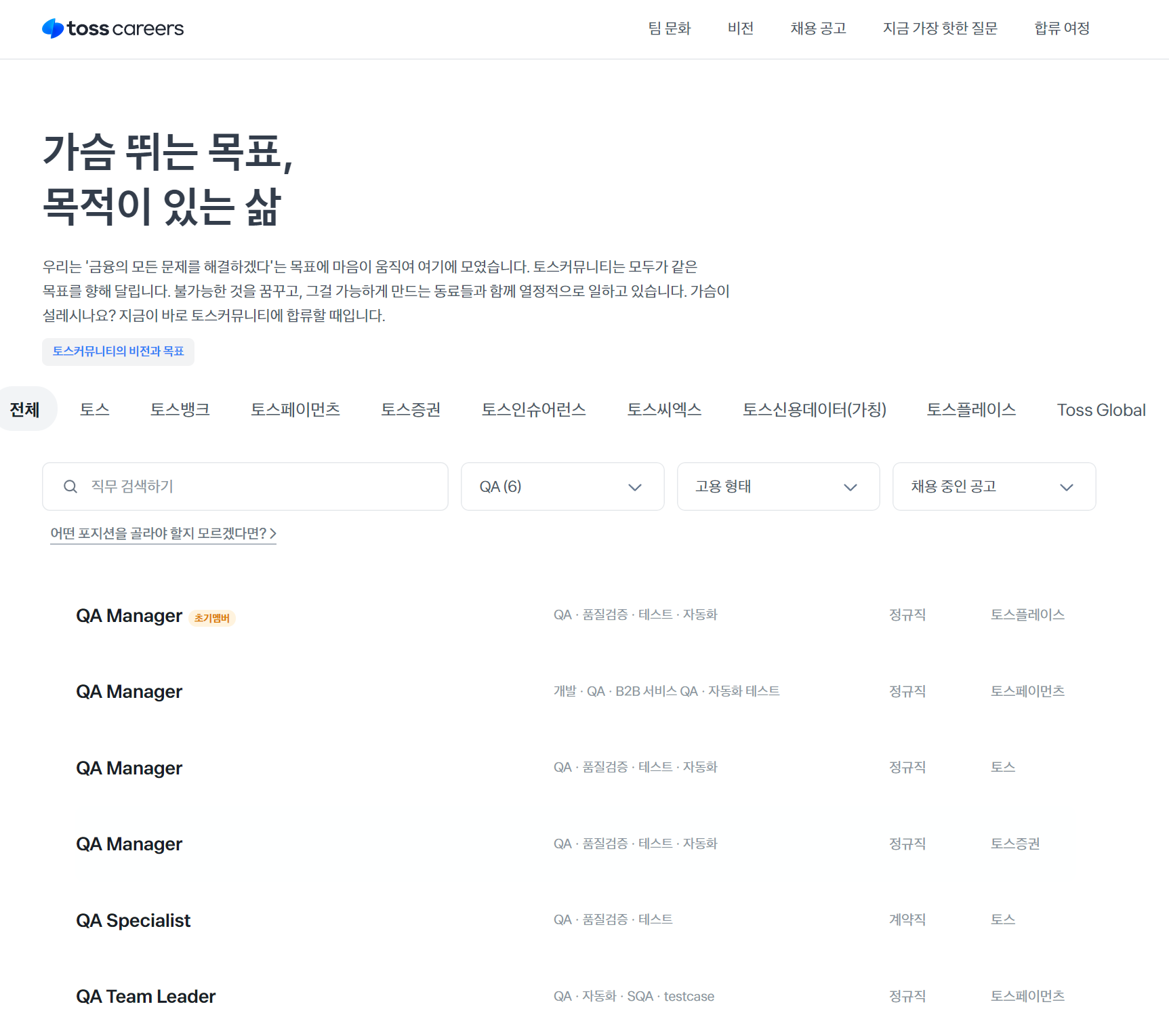Switch to the 토스플레이스 tab
This screenshot has width=1169, height=1036.
(971, 409)
